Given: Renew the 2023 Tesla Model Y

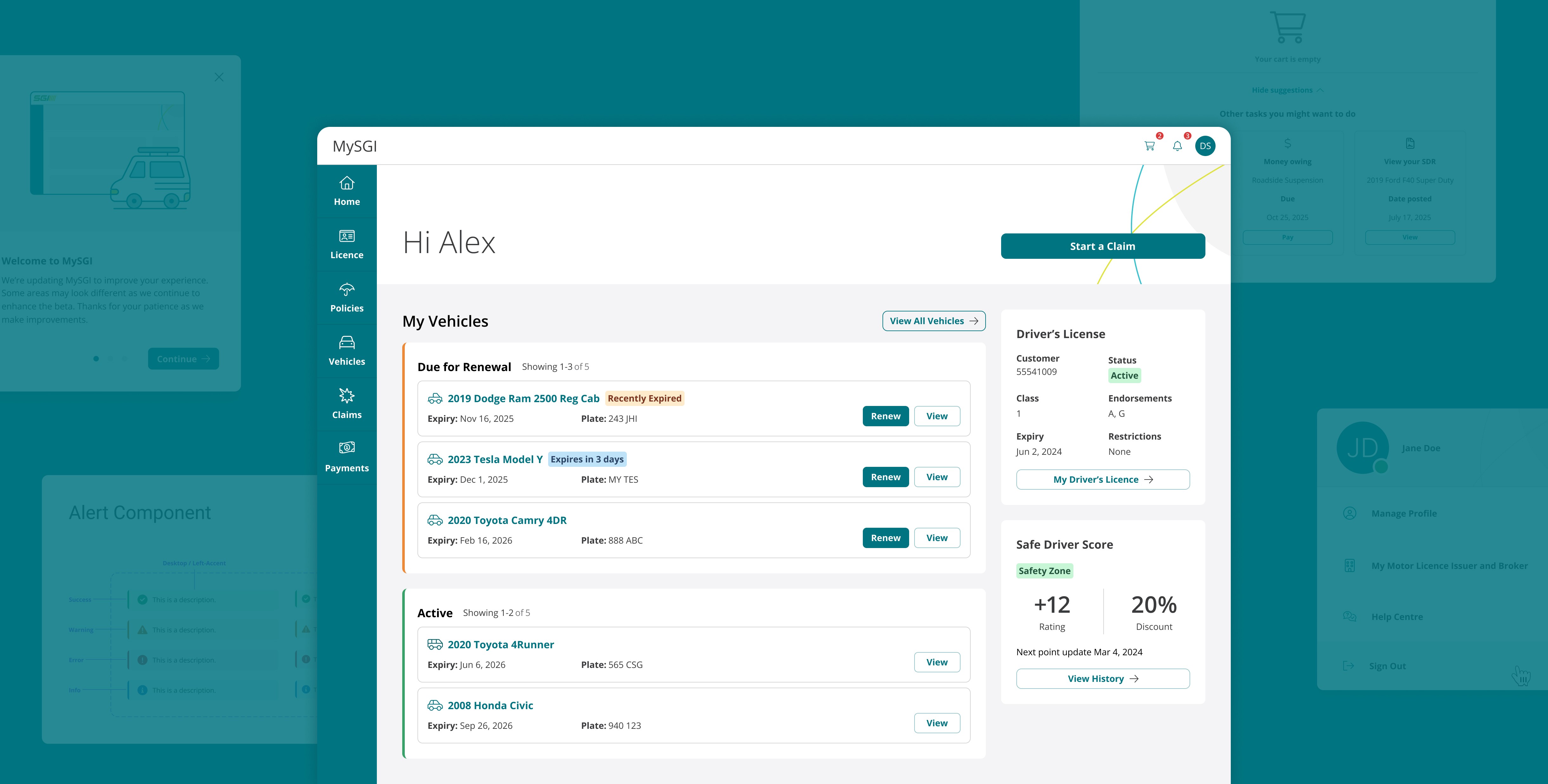Looking at the screenshot, I should point(885,477).
